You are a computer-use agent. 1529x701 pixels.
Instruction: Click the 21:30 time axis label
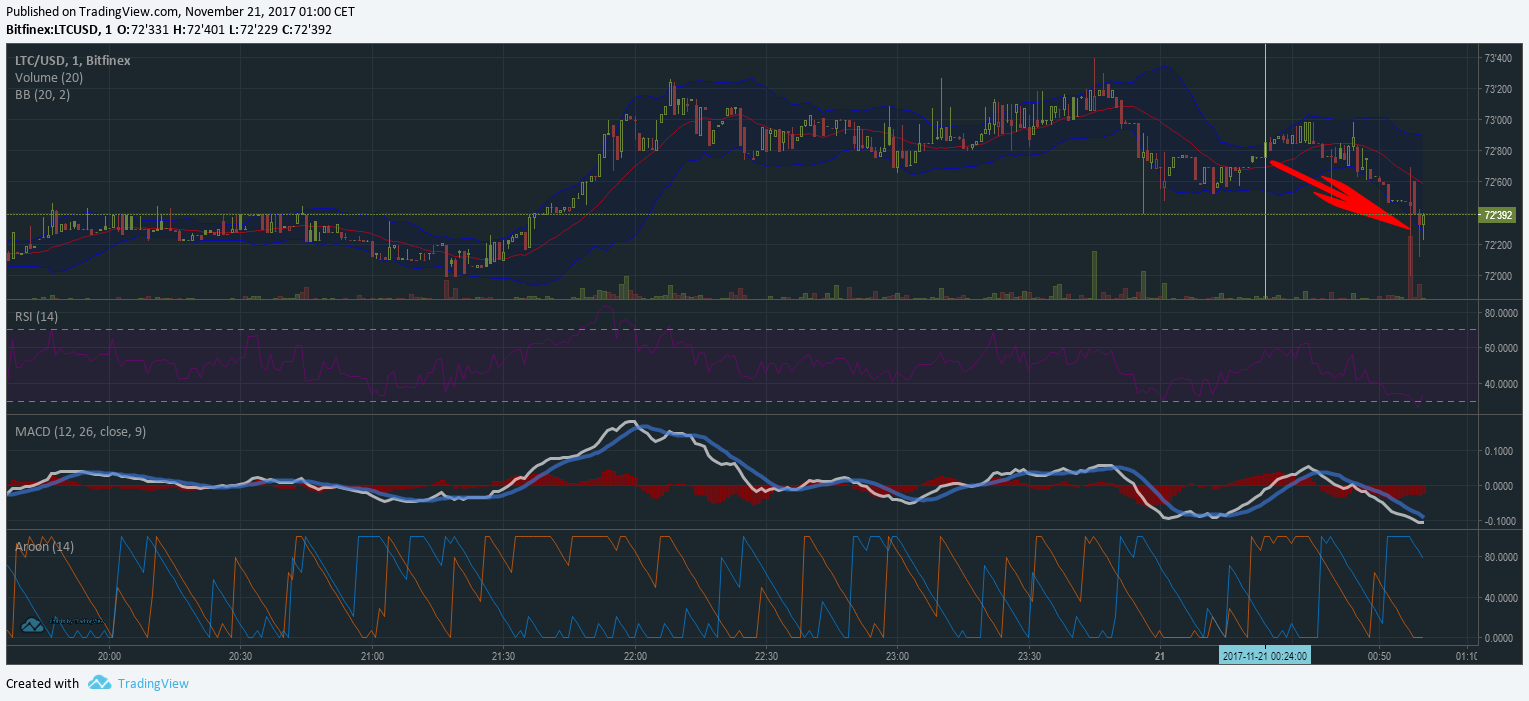coord(503,657)
